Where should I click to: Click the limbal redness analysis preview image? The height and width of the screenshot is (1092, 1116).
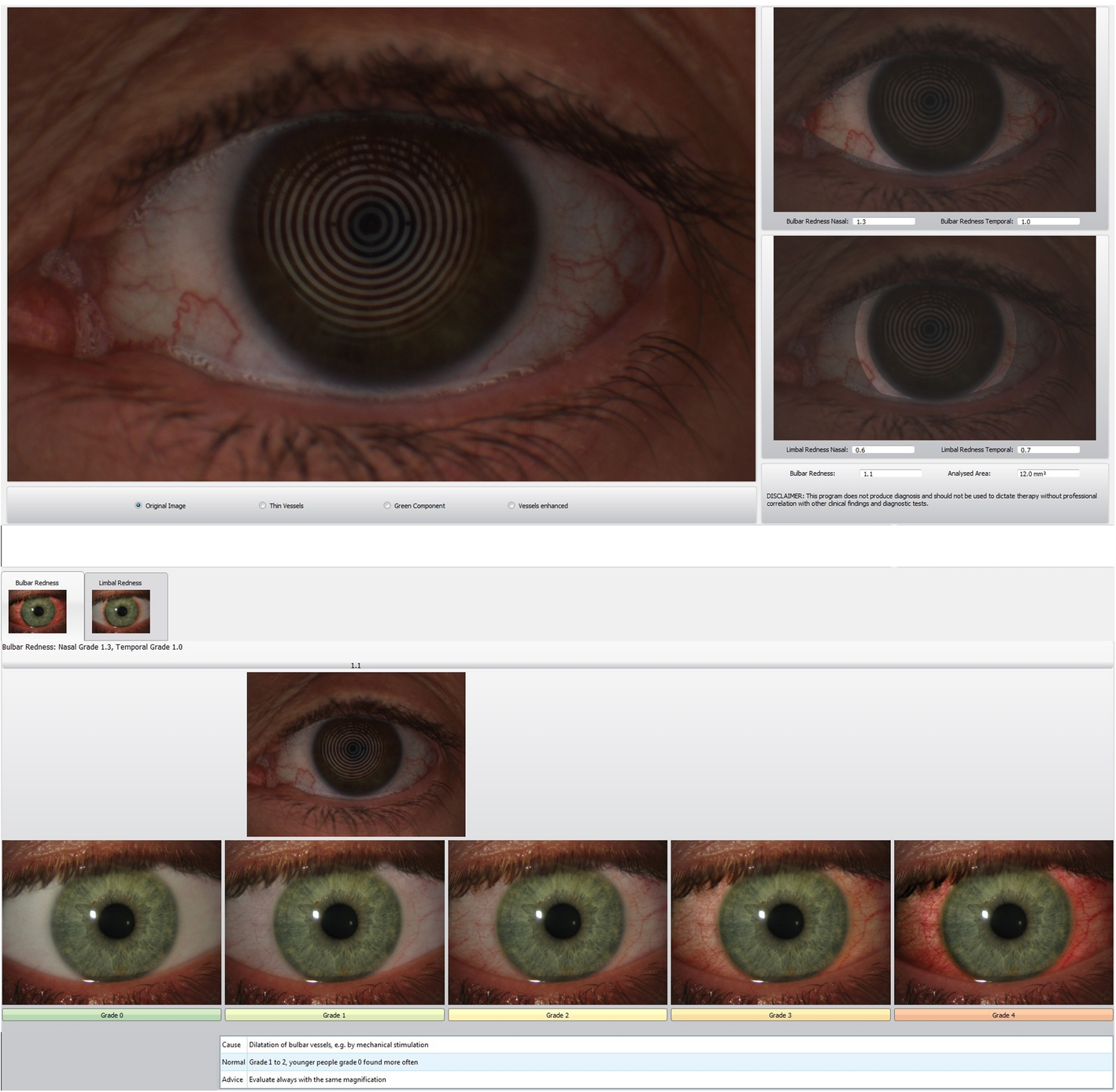click(934, 338)
